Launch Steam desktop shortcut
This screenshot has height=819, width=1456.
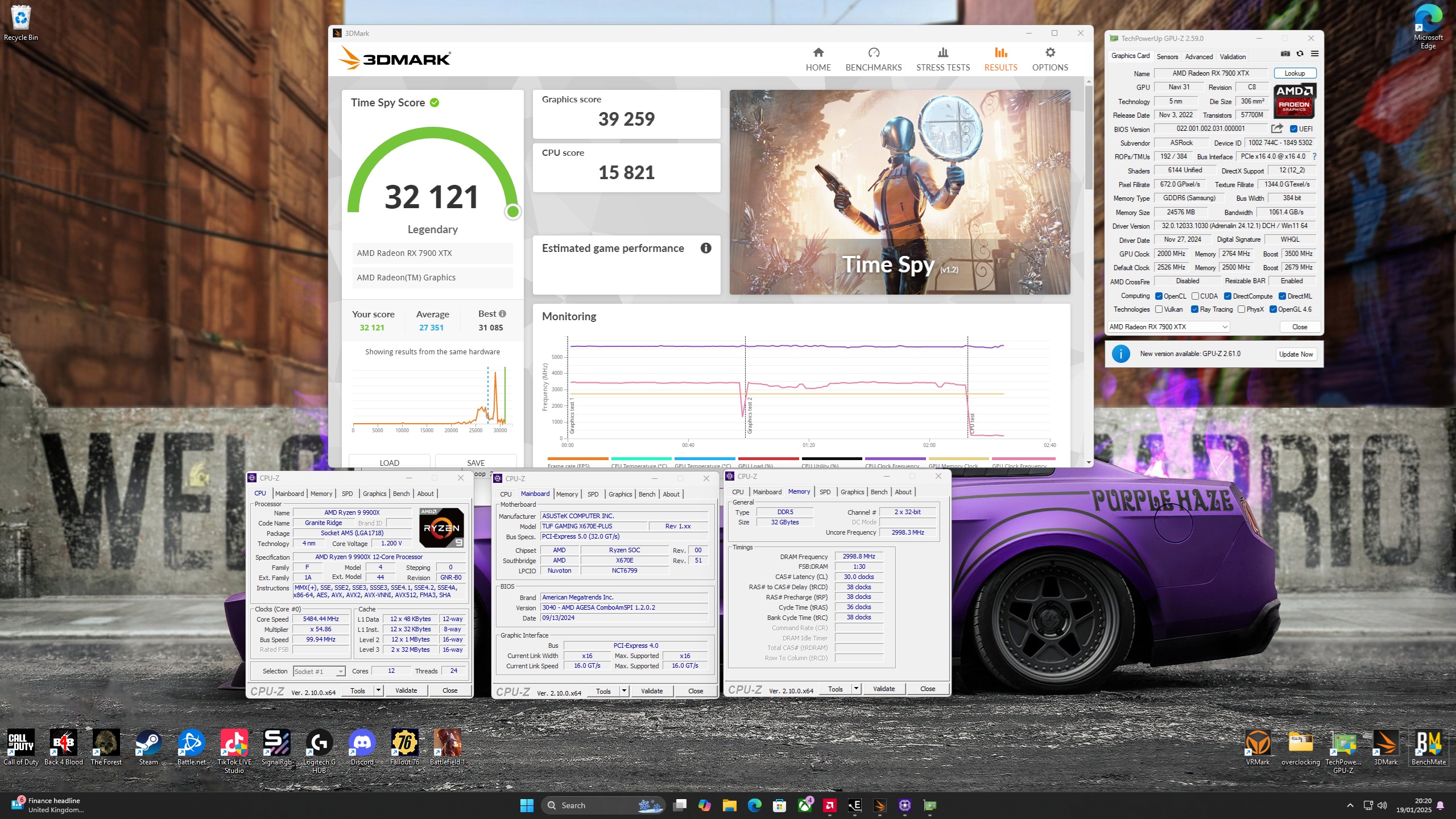(148, 747)
